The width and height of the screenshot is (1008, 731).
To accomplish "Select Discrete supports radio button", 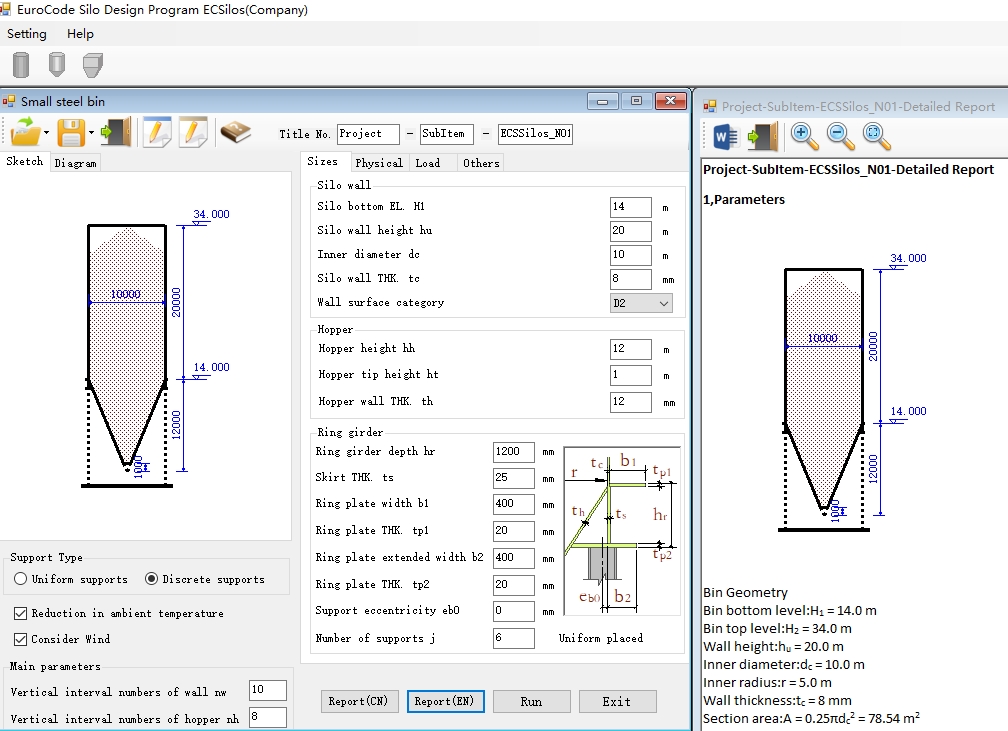I will (151, 579).
